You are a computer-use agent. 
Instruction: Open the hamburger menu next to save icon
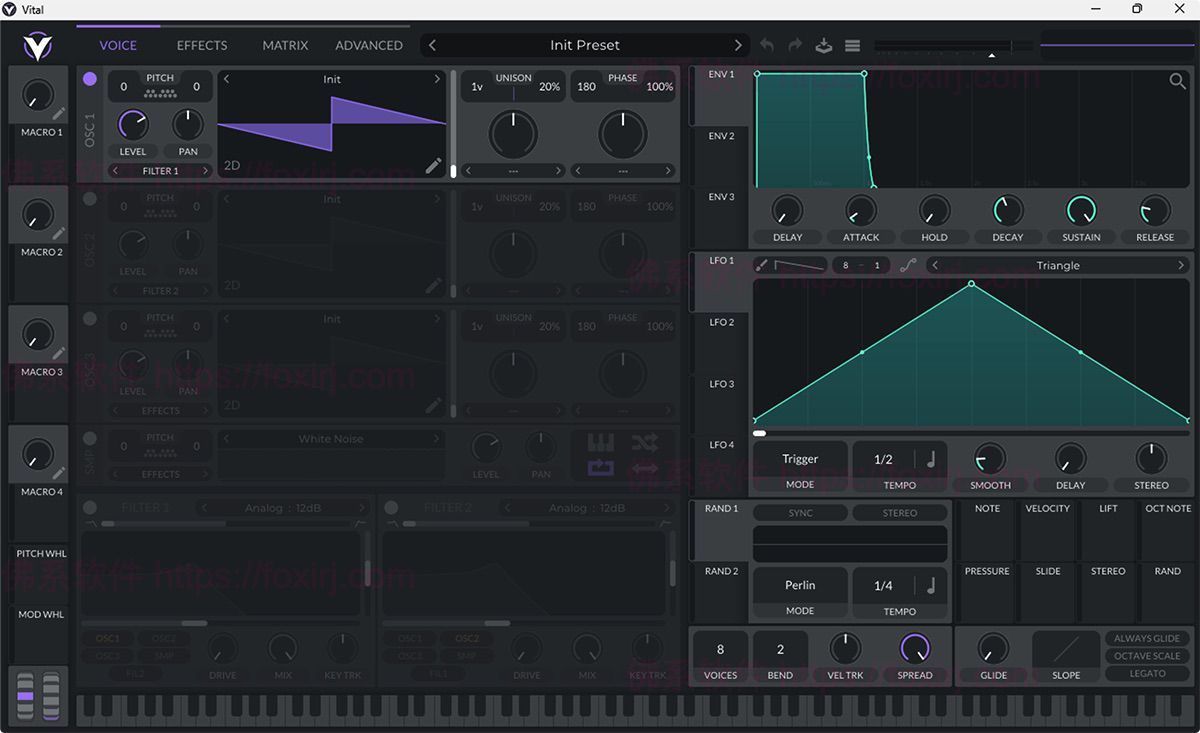852,45
